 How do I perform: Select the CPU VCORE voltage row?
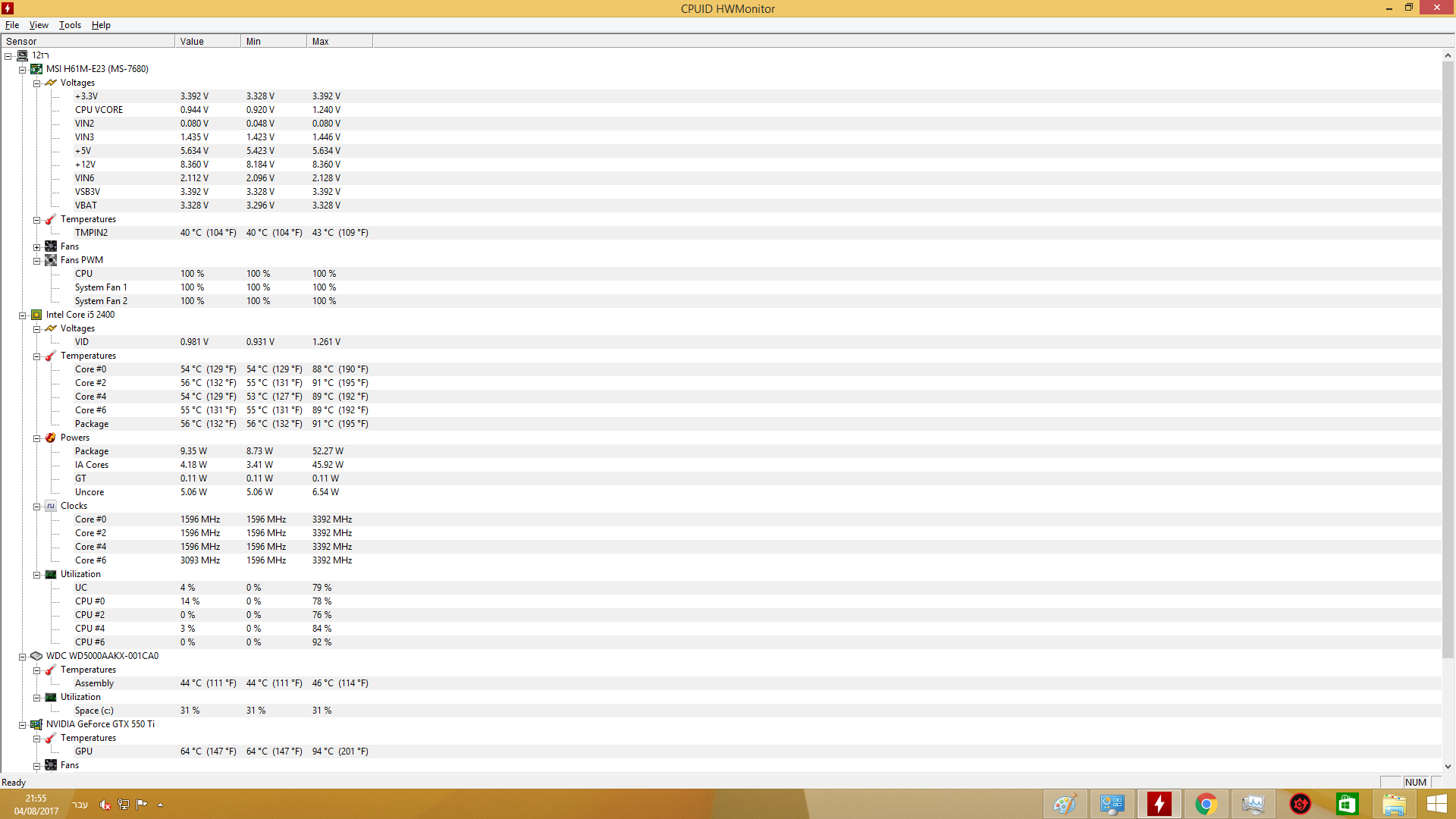coord(99,110)
